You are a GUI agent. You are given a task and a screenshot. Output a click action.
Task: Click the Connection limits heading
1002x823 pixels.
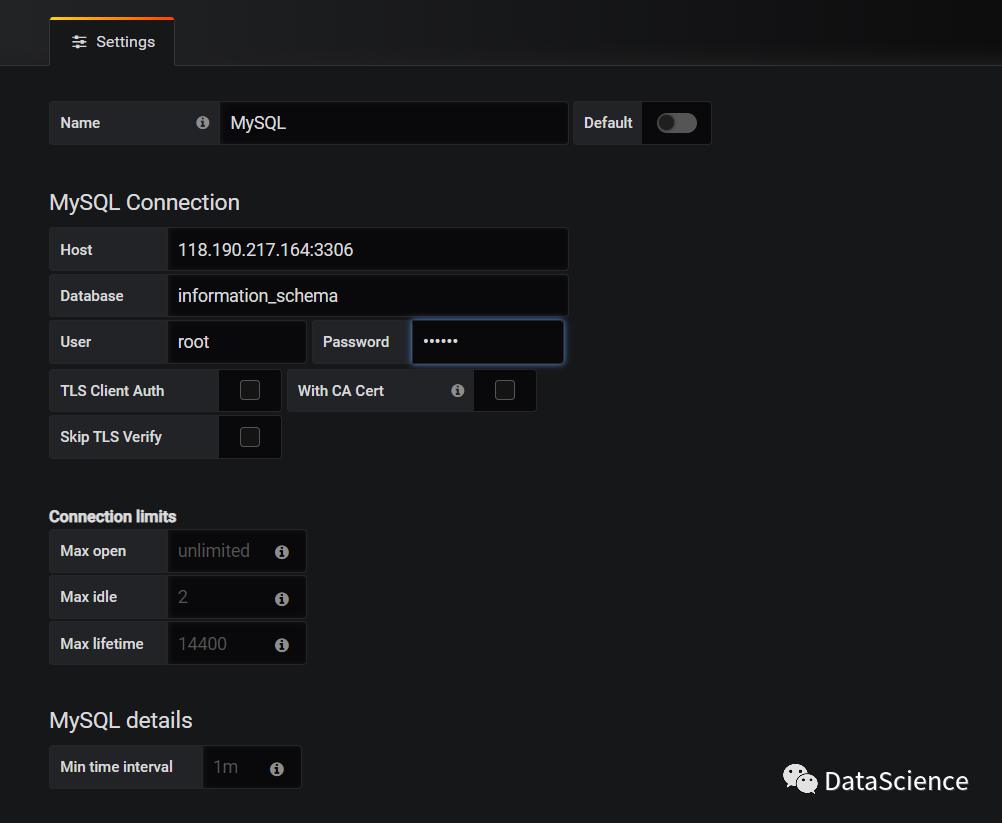coord(112,516)
